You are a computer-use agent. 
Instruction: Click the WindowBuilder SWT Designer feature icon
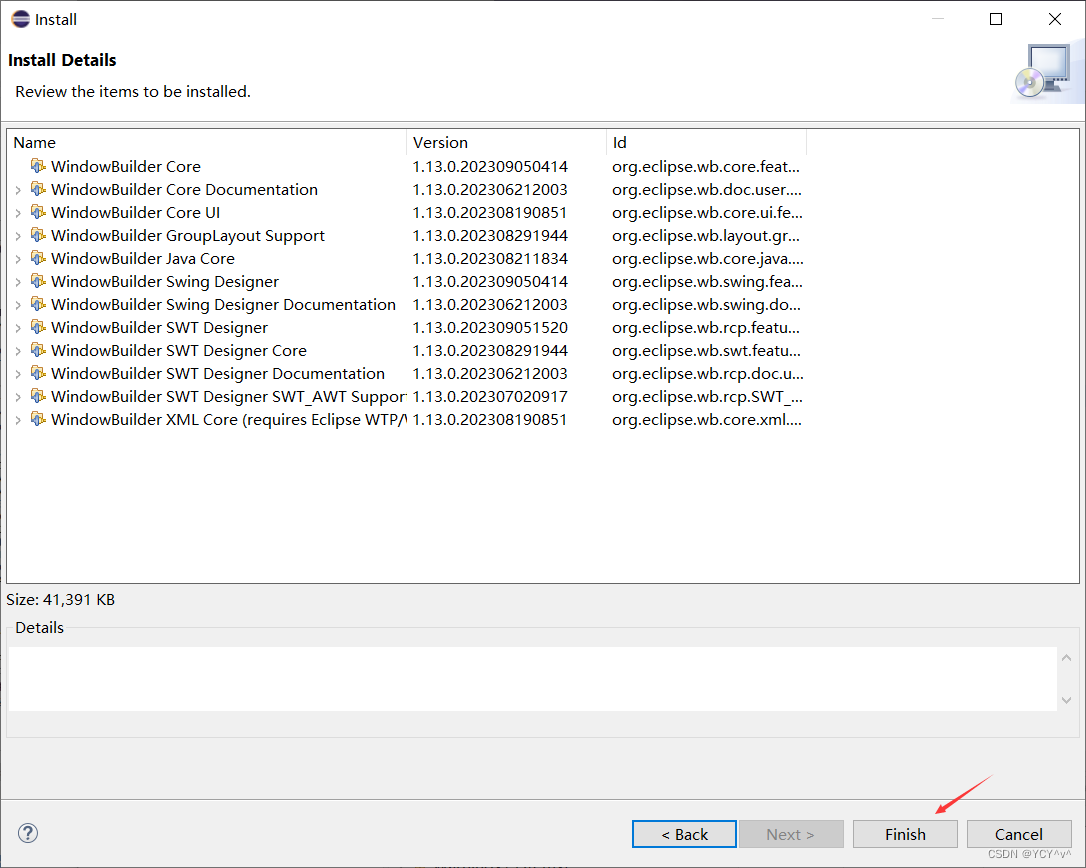[x=38, y=327]
